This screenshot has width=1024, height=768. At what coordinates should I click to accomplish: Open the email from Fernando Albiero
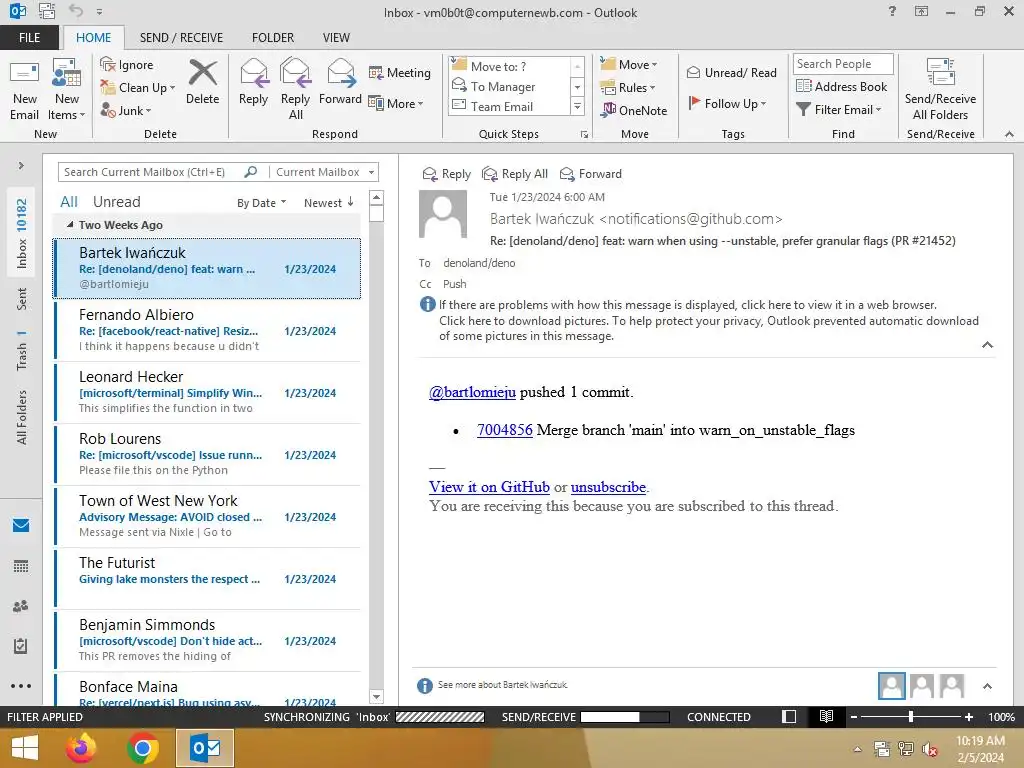pos(208,330)
